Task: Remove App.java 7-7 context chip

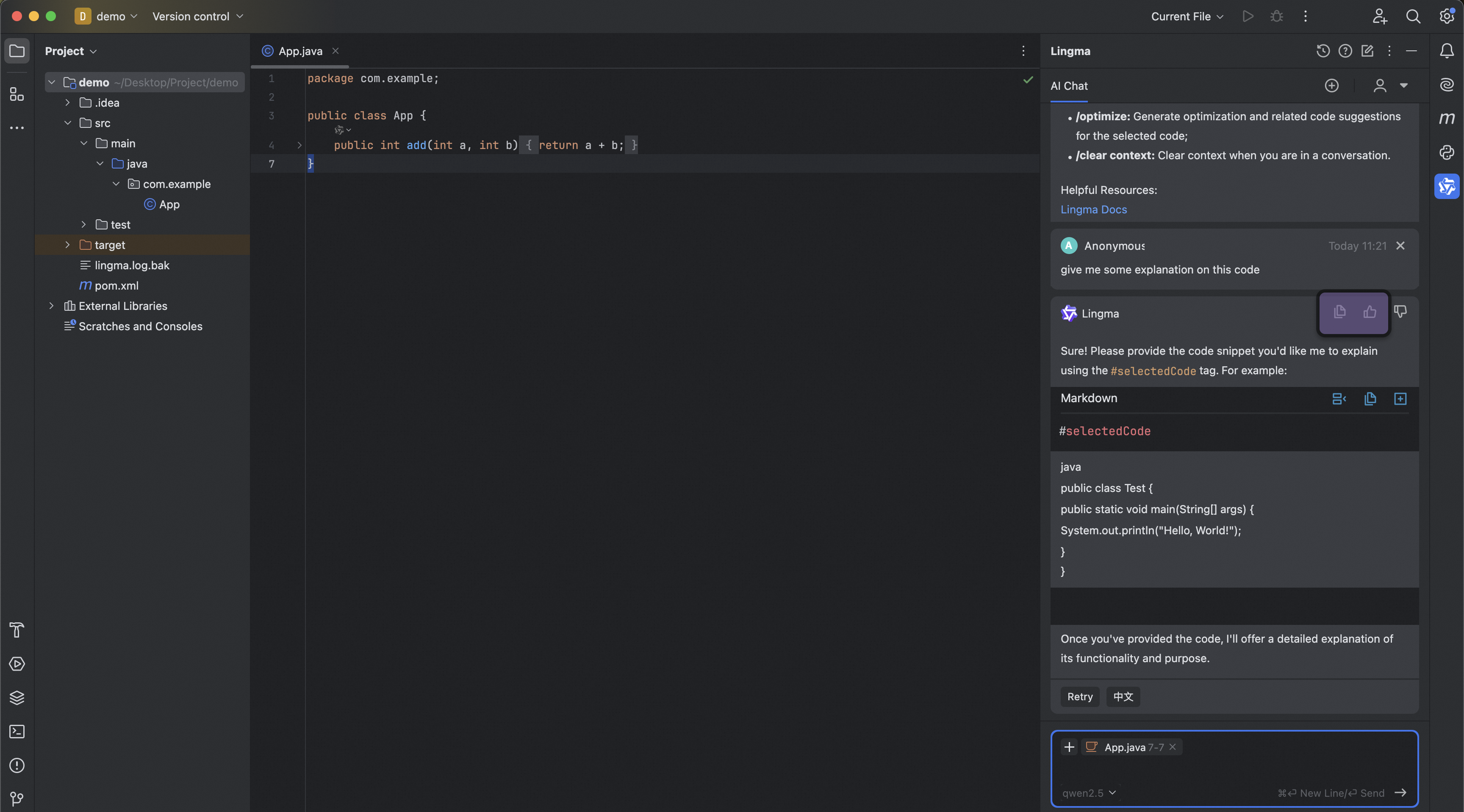Action: pyautogui.click(x=1173, y=747)
